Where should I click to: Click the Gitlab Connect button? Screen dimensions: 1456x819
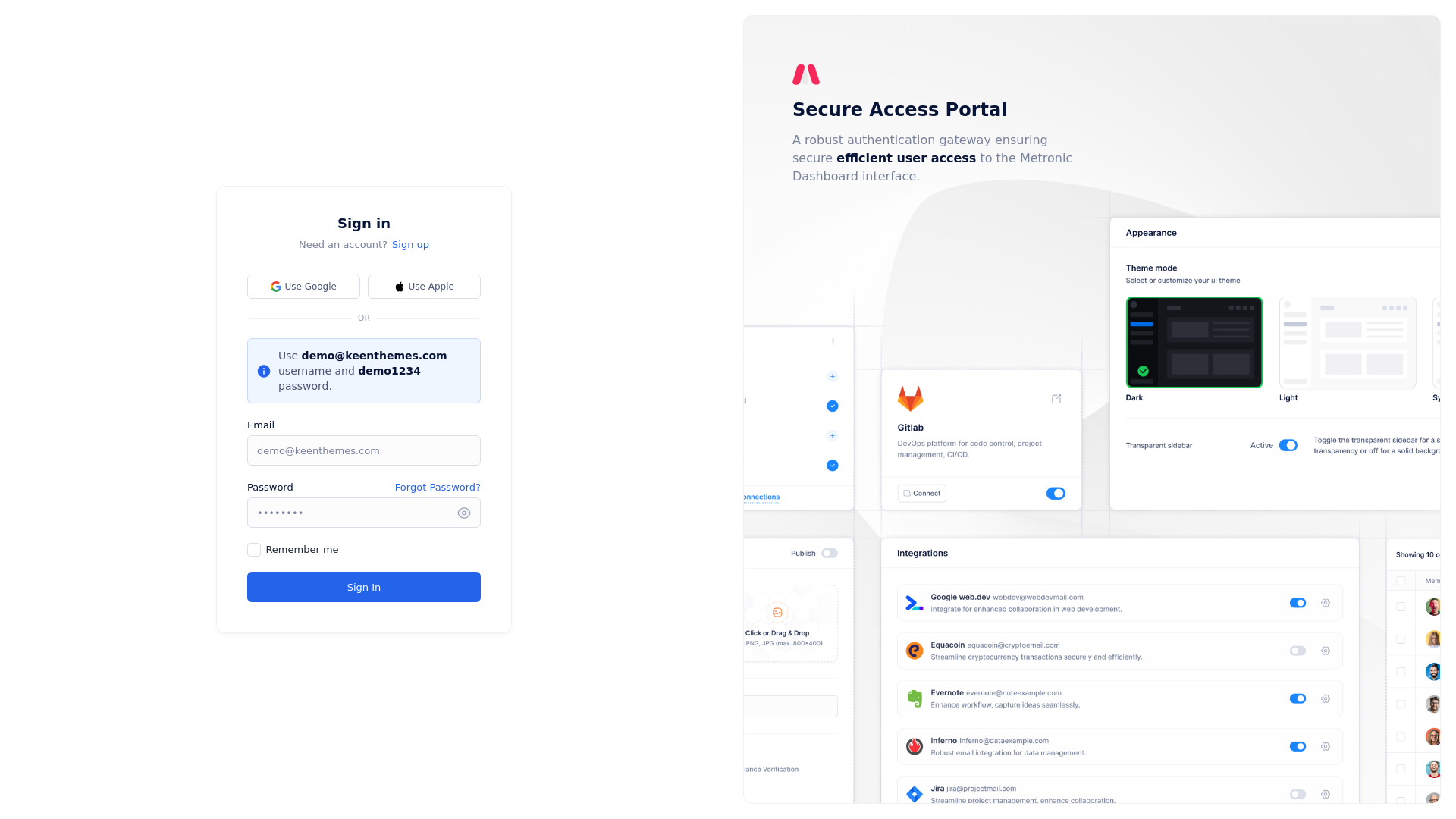(x=921, y=494)
